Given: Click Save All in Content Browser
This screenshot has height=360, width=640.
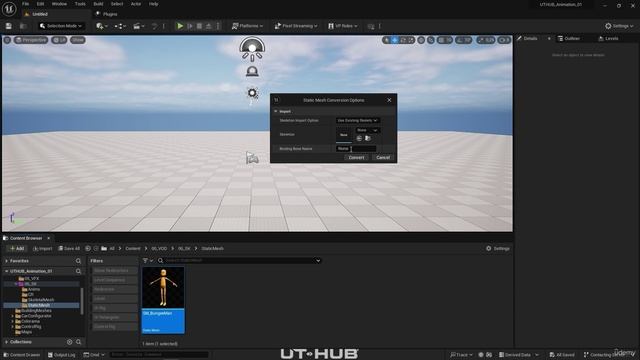Looking at the screenshot, I should coord(69,249).
